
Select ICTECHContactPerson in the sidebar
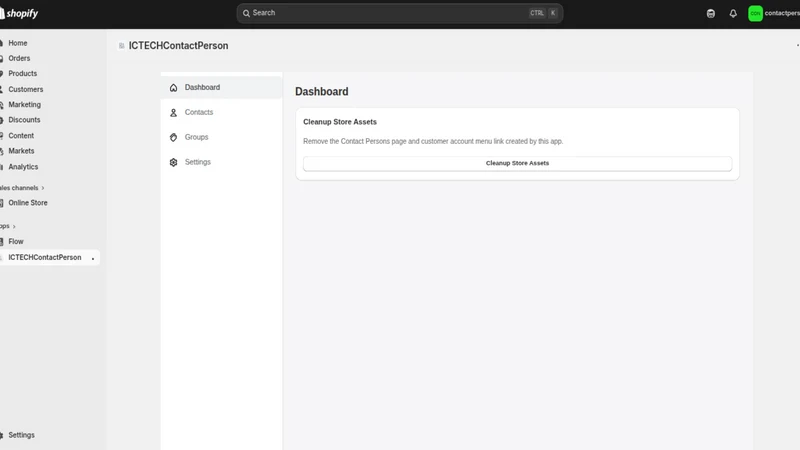pos(44,257)
